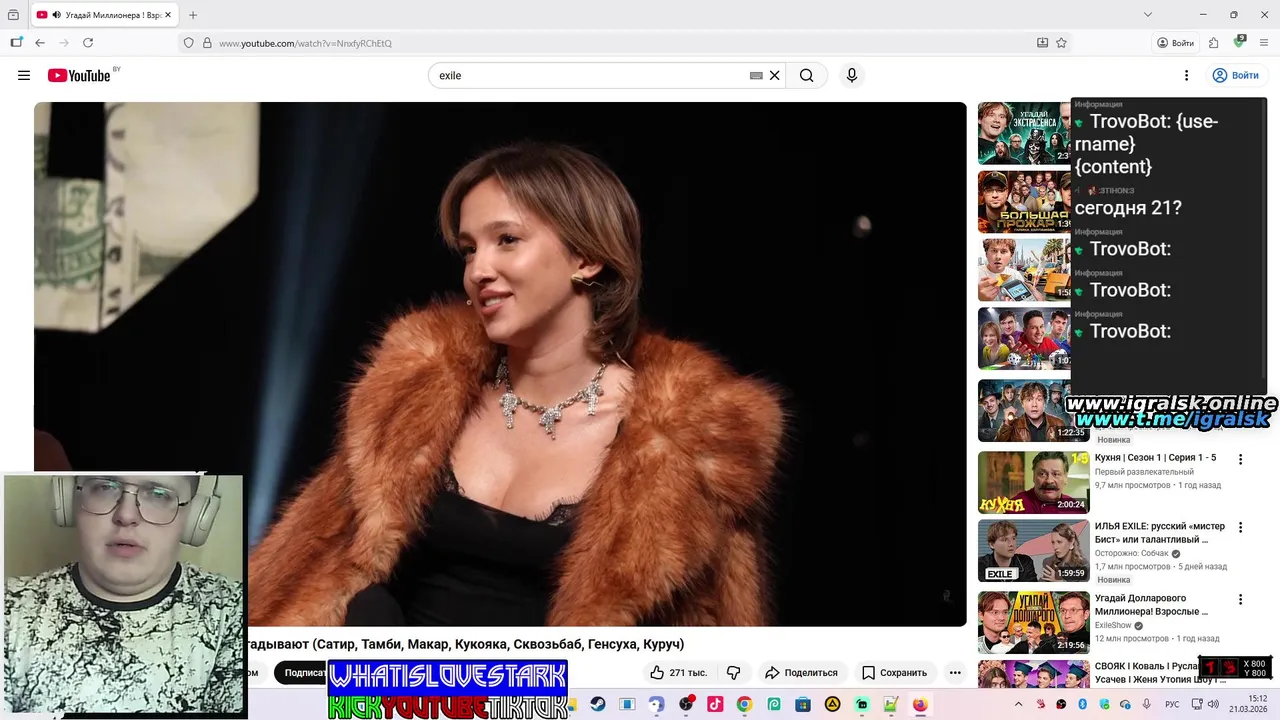Screen dimensions: 1280x720
Task: View site security padlock info
Action: tap(207, 43)
